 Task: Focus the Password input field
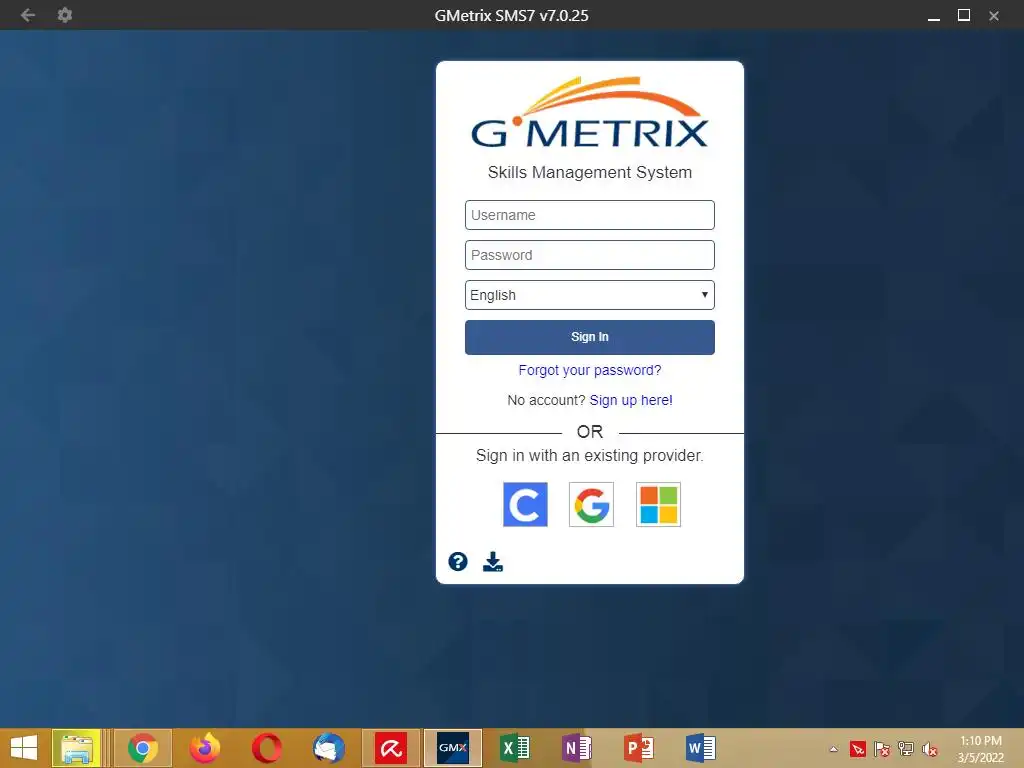click(x=590, y=255)
